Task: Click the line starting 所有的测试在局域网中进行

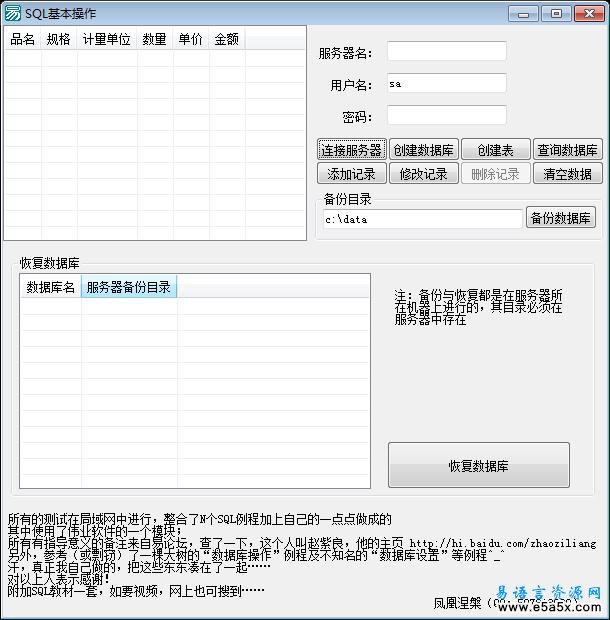Action: [199, 519]
